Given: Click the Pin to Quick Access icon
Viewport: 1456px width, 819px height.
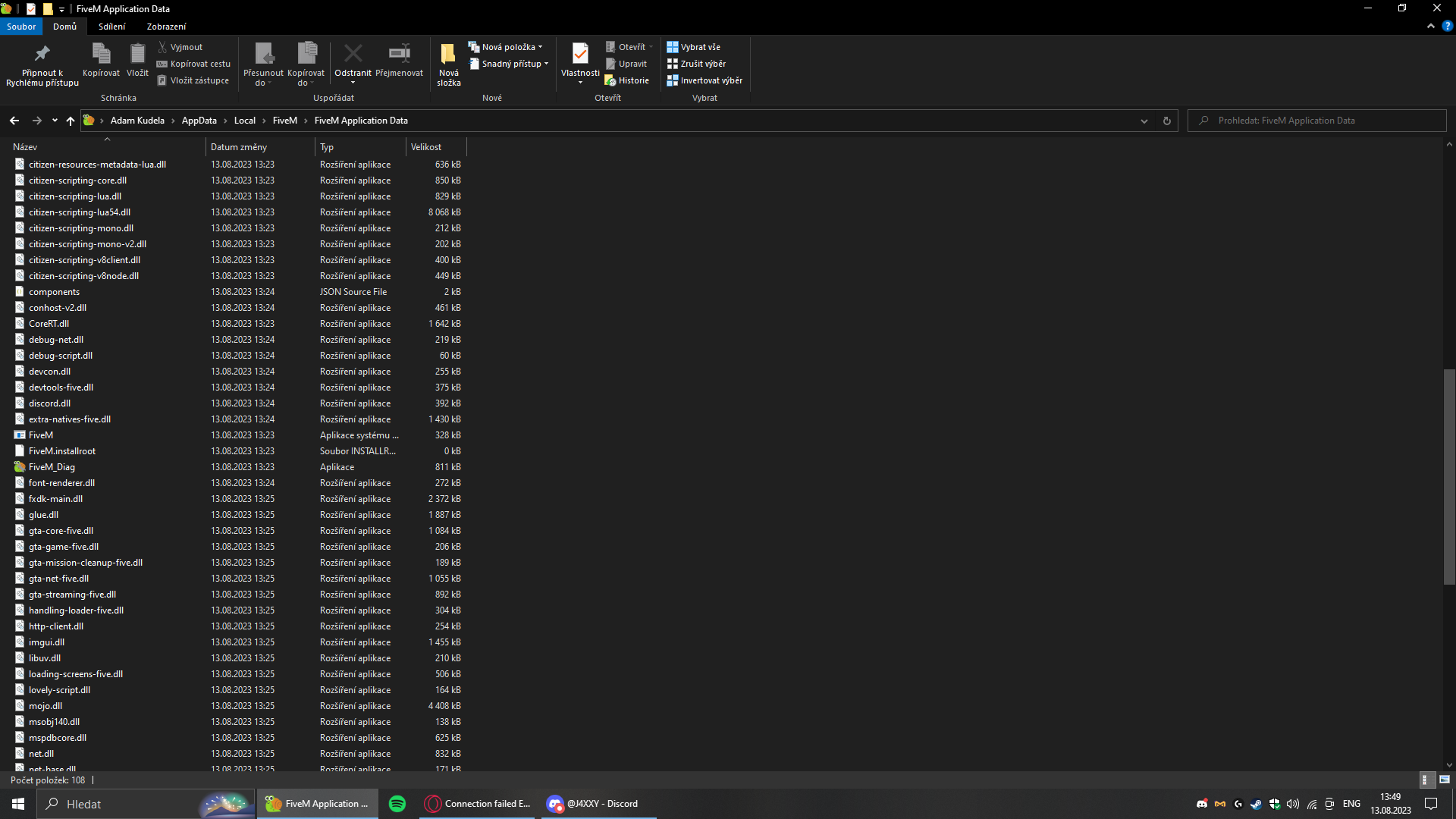Looking at the screenshot, I should pos(42,54).
